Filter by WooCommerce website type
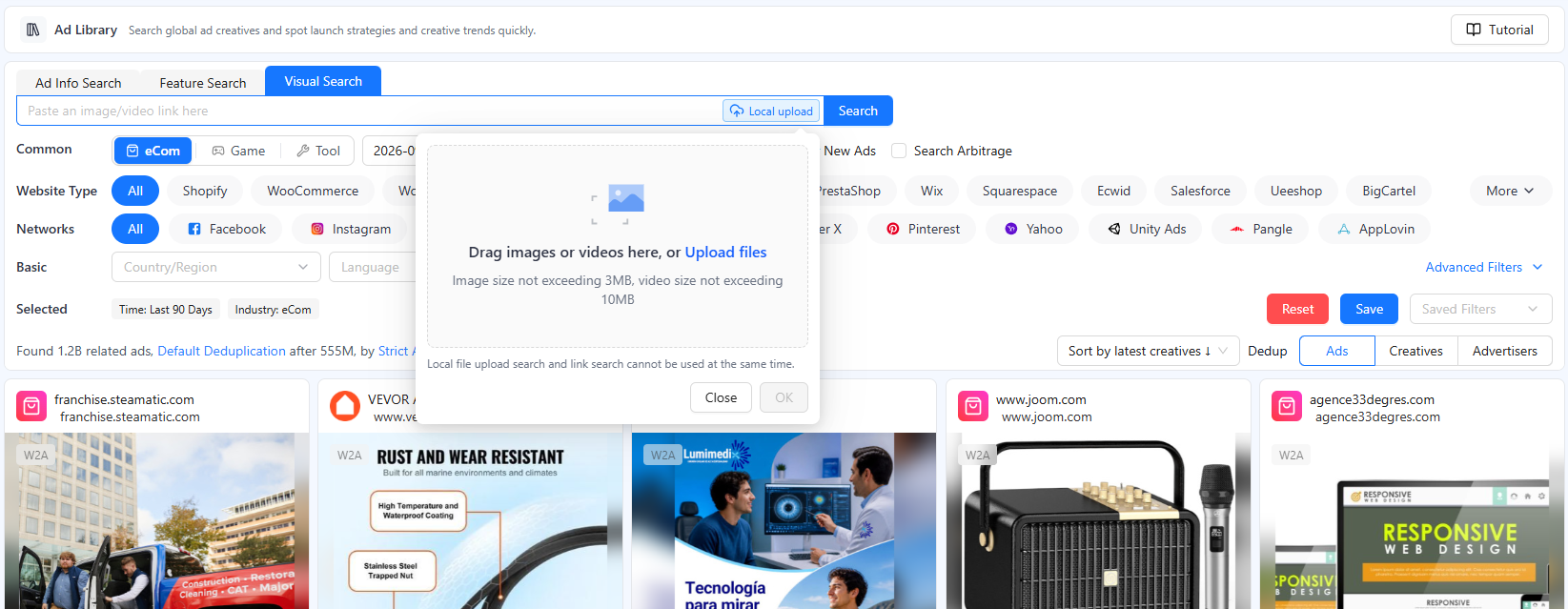1568x609 pixels. pos(313,191)
